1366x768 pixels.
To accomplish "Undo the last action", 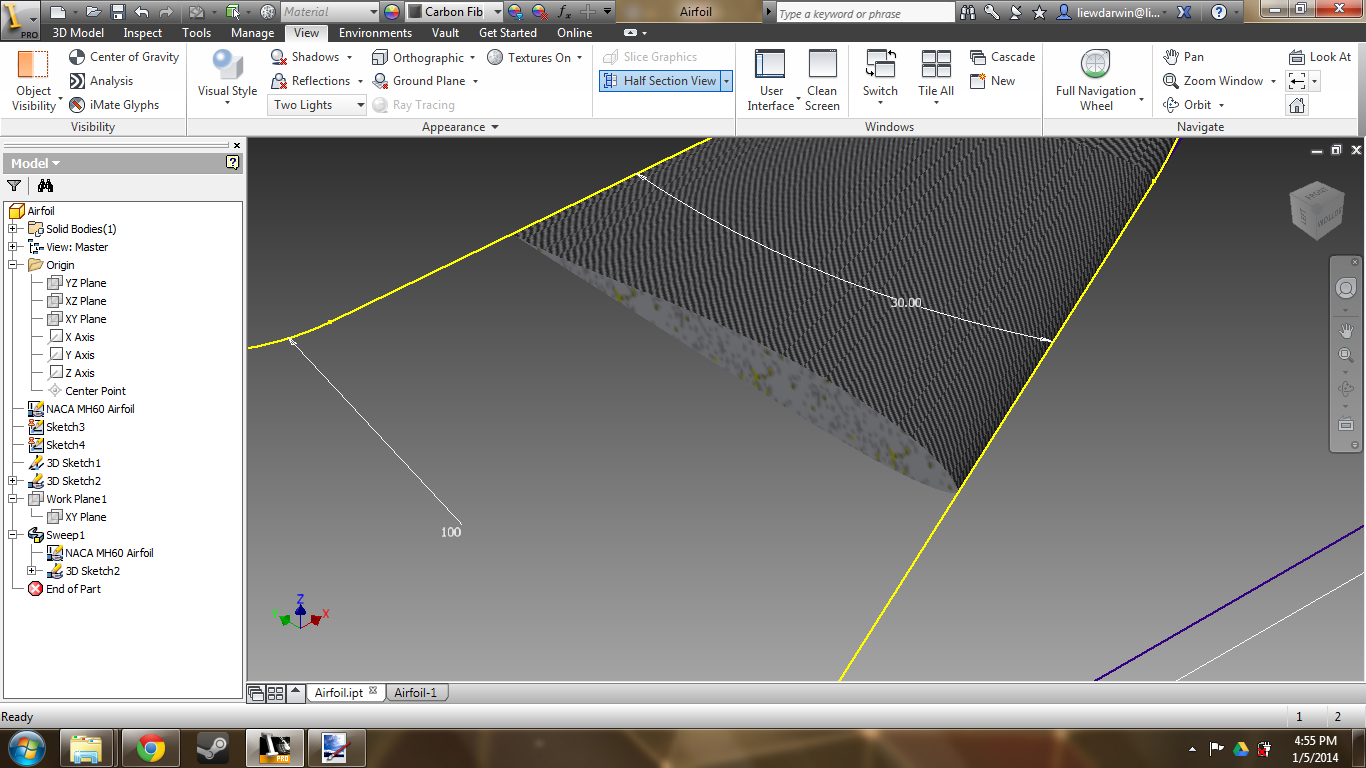I will coord(141,12).
